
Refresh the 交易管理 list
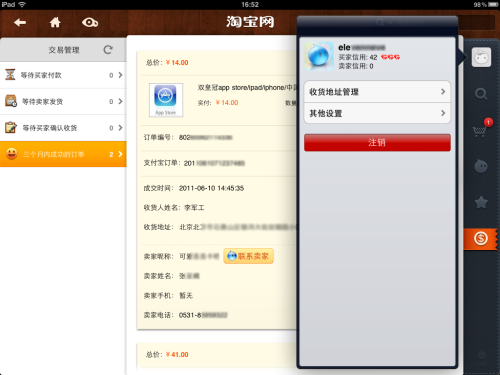108,50
